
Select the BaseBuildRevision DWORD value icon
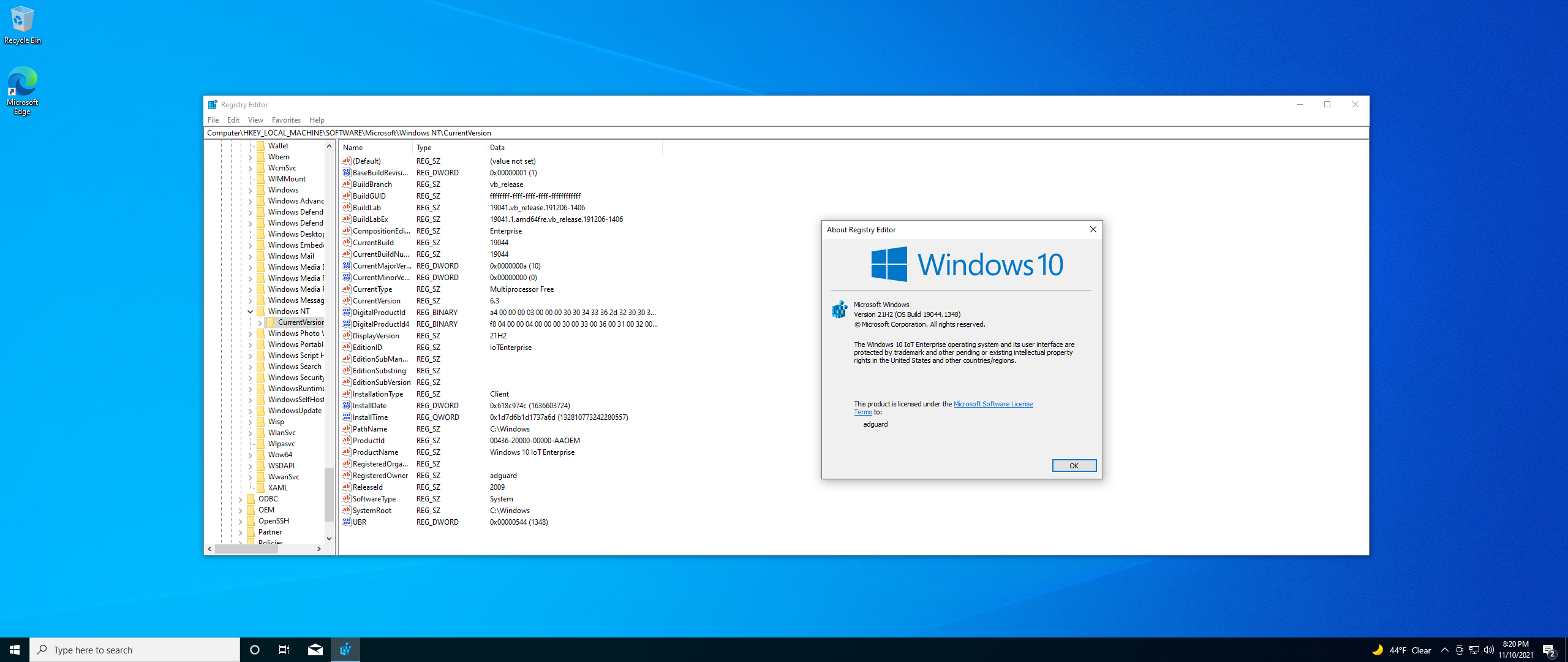pyautogui.click(x=347, y=173)
